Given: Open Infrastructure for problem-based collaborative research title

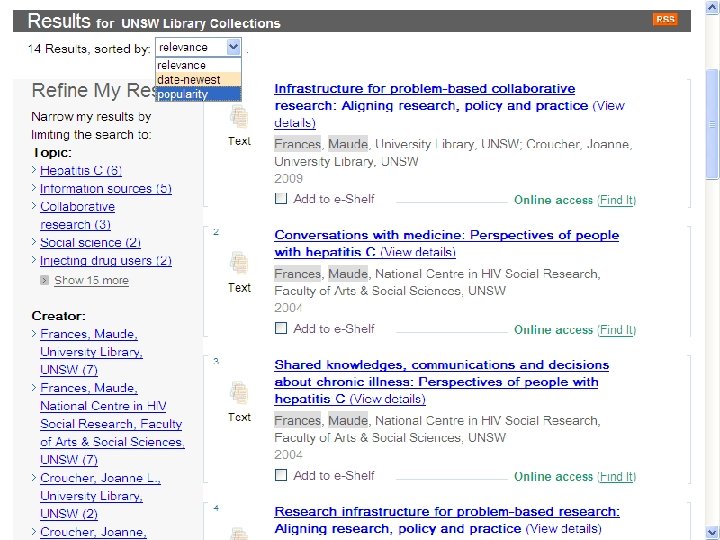Looking at the screenshot, I should pyautogui.click(x=431, y=97).
